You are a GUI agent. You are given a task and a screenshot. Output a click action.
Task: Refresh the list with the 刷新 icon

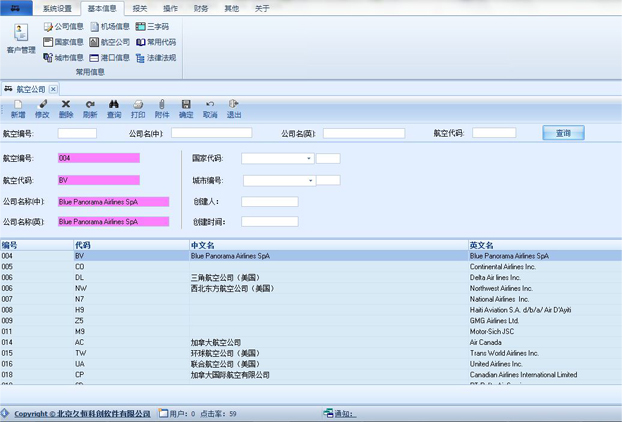point(90,108)
